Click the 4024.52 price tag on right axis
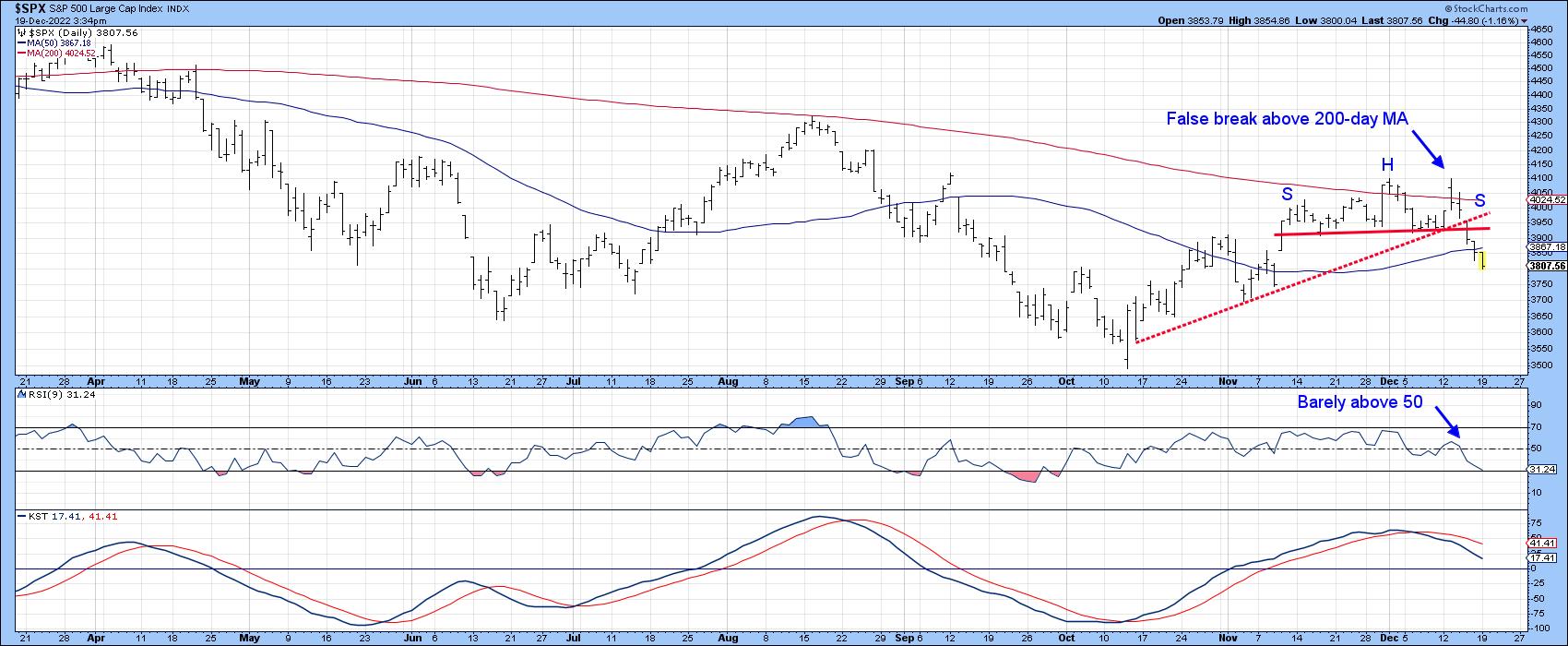Image resolution: width=1568 pixels, height=646 pixels. pyautogui.click(x=1546, y=199)
